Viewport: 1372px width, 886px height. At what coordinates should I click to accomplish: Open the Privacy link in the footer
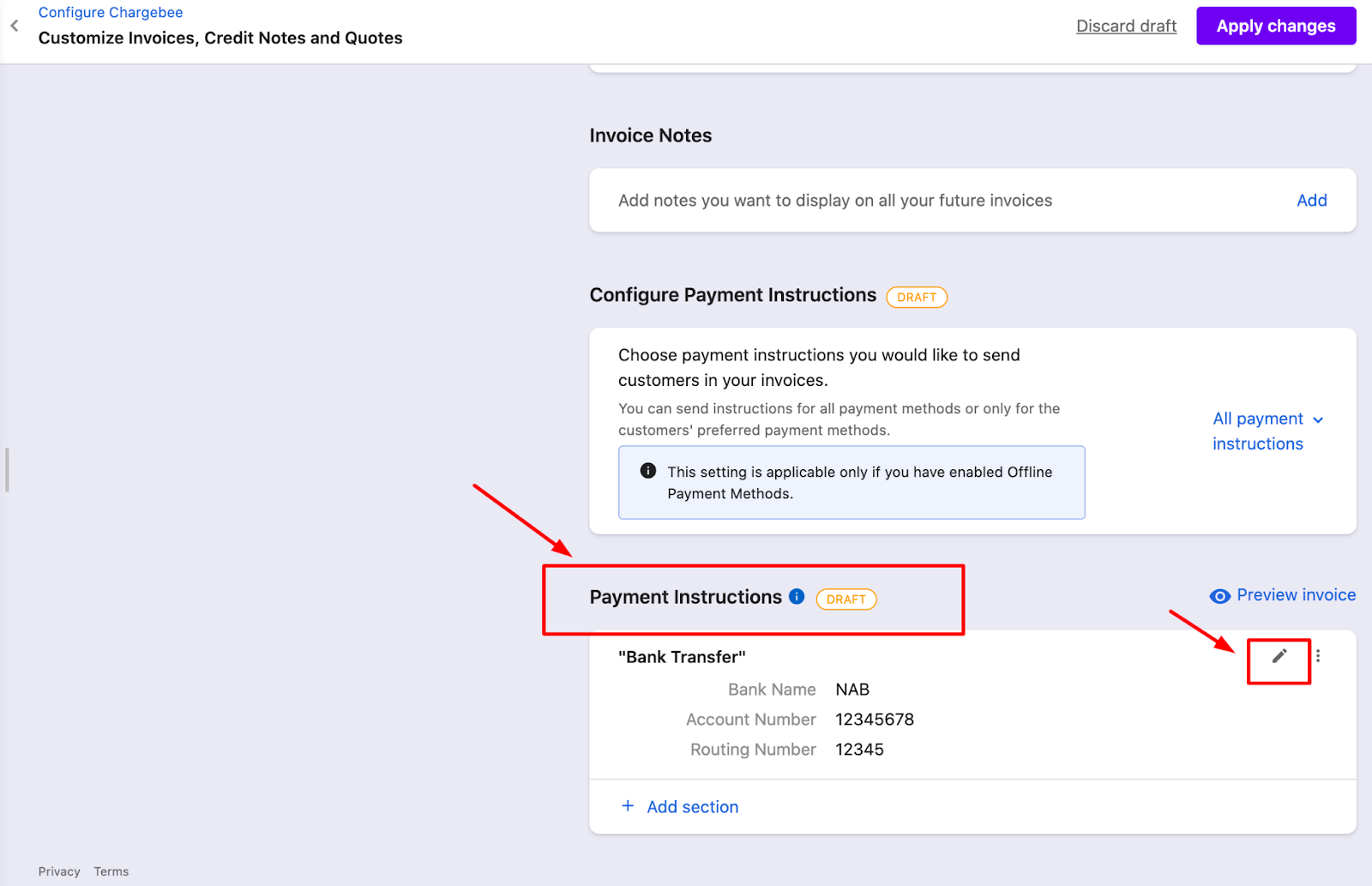pyautogui.click(x=59, y=871)
